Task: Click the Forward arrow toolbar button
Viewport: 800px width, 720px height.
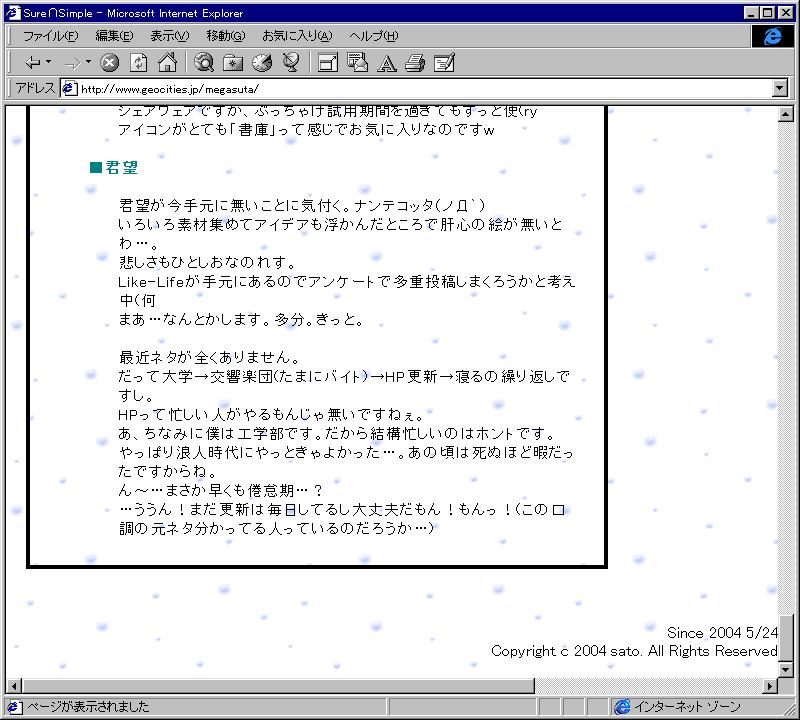Action: [72, 63]
